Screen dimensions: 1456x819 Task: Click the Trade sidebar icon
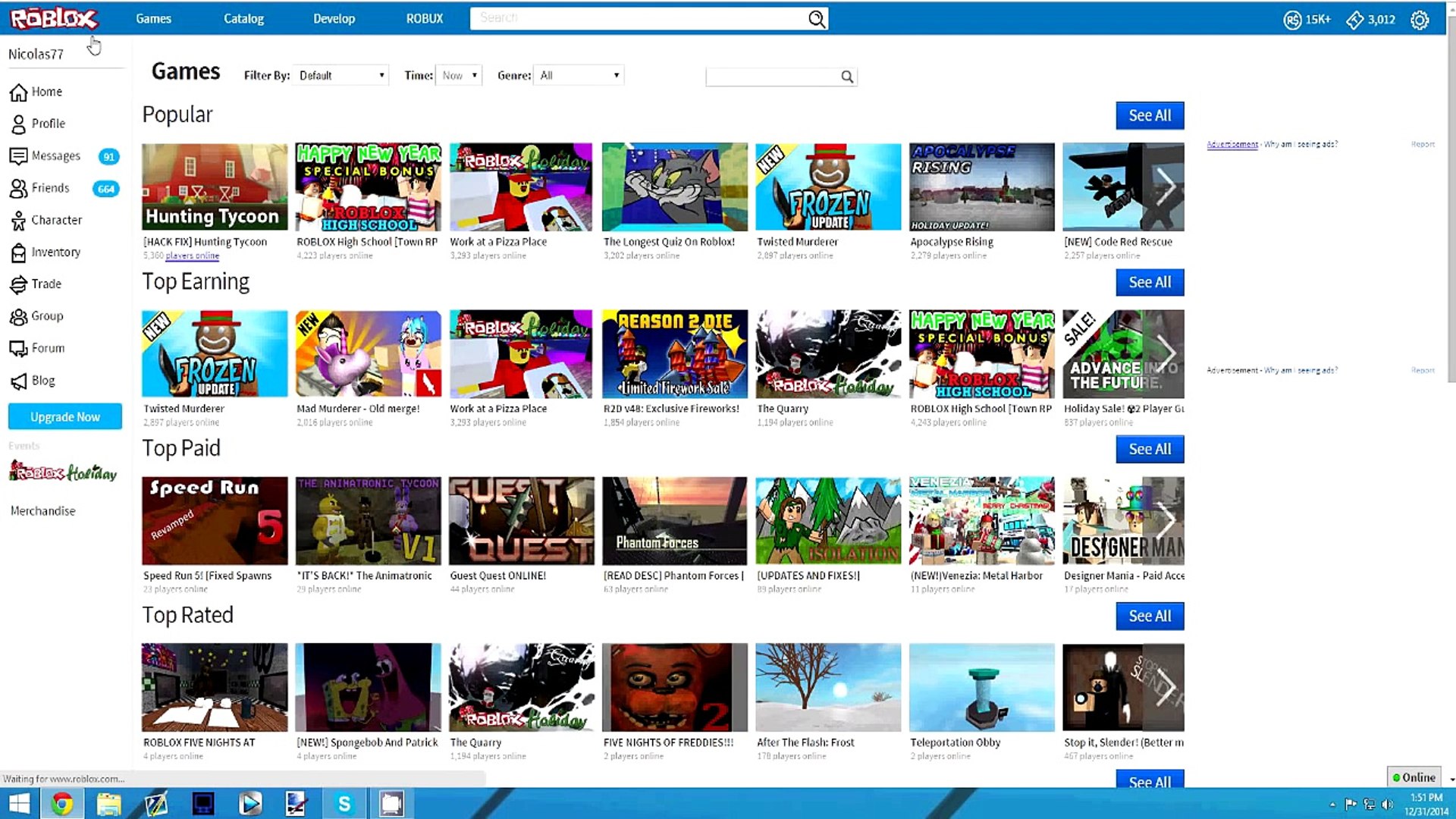point(18,283)
